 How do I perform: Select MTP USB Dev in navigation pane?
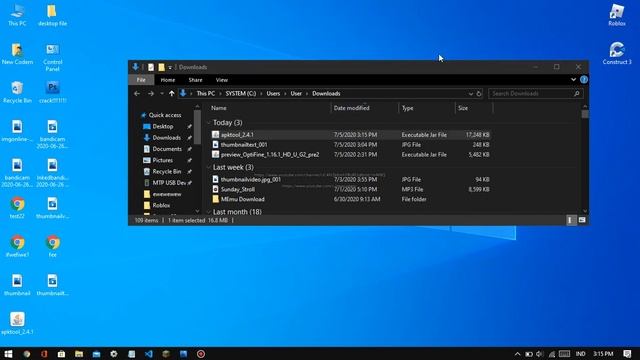[169, 183]
